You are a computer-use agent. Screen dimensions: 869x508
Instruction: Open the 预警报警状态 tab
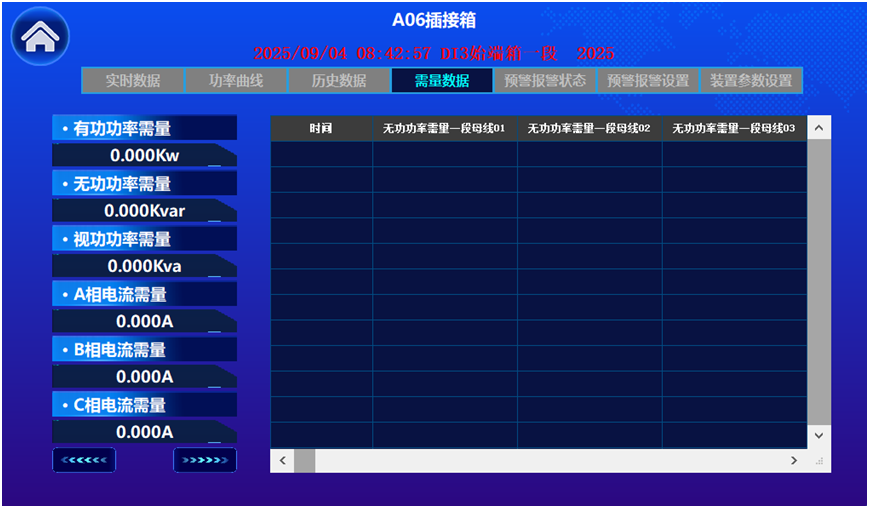[545, 80]
